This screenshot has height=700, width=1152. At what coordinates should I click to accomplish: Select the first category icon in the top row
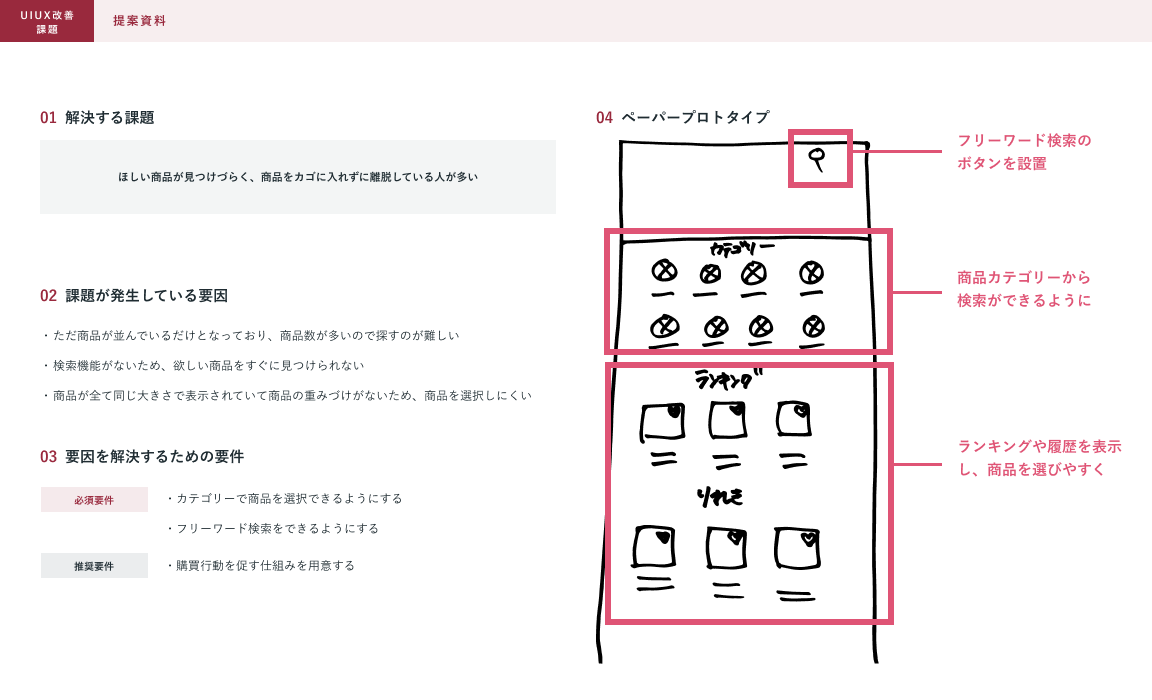click(664, 270)
